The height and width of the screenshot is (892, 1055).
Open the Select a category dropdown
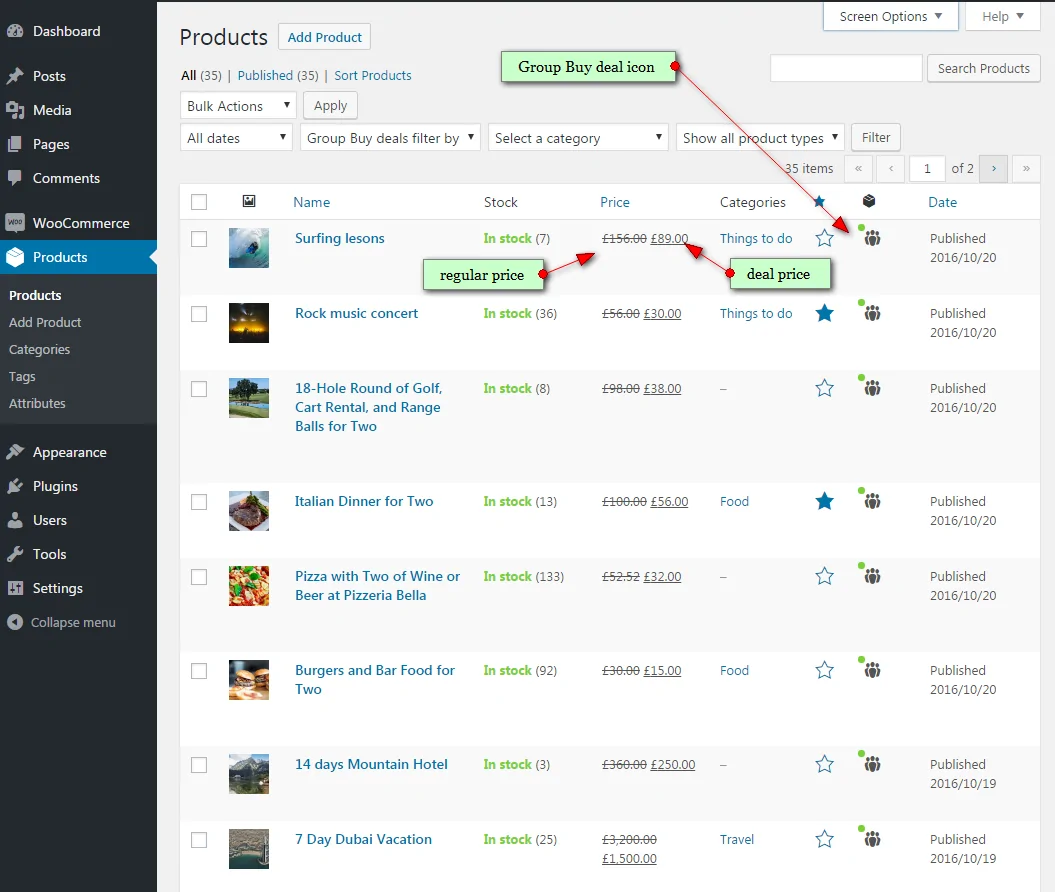pyautogui.click(x=577, y=137)
